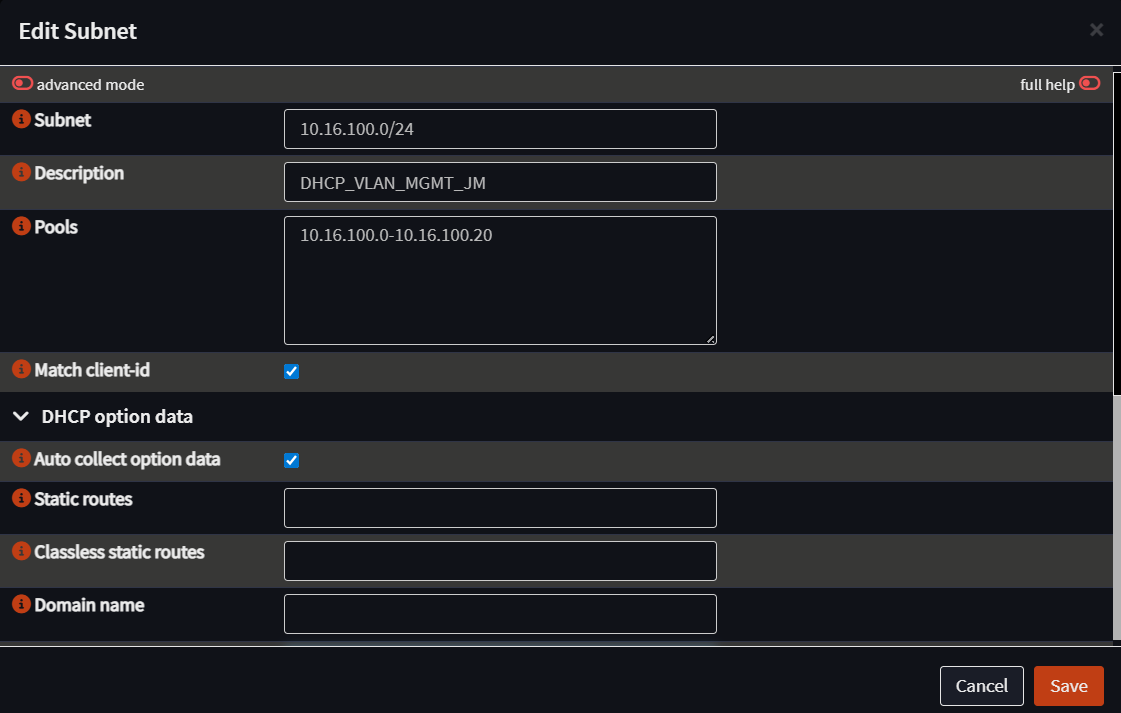Collapse the DHCP option data section

click(x=21, y=416)
